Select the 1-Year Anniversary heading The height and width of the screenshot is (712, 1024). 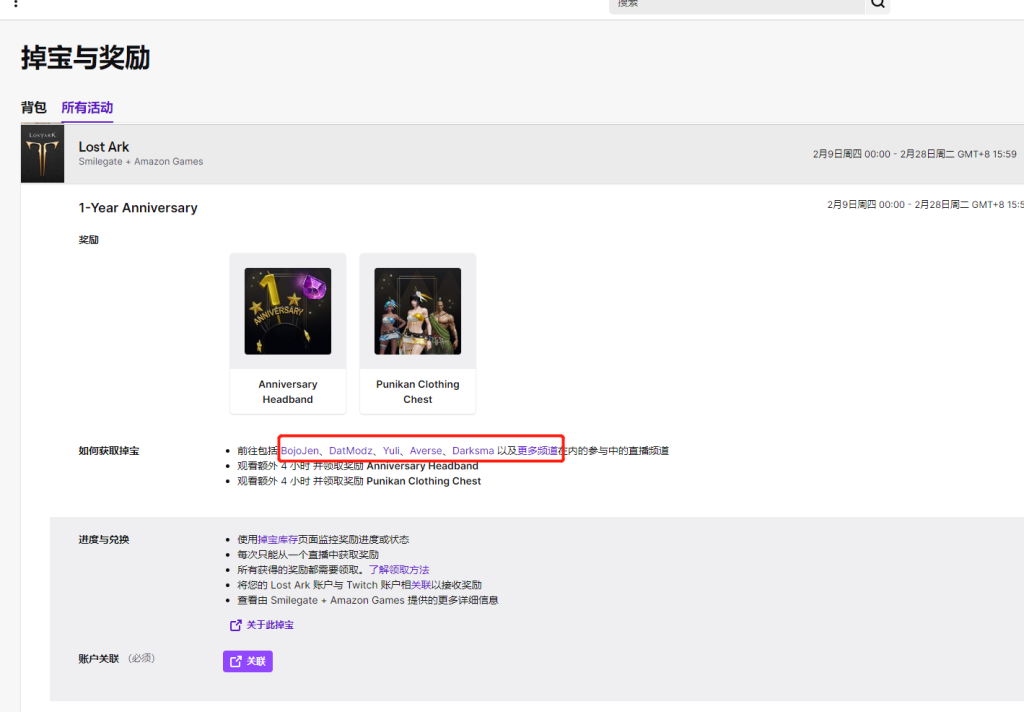(138, 208)
